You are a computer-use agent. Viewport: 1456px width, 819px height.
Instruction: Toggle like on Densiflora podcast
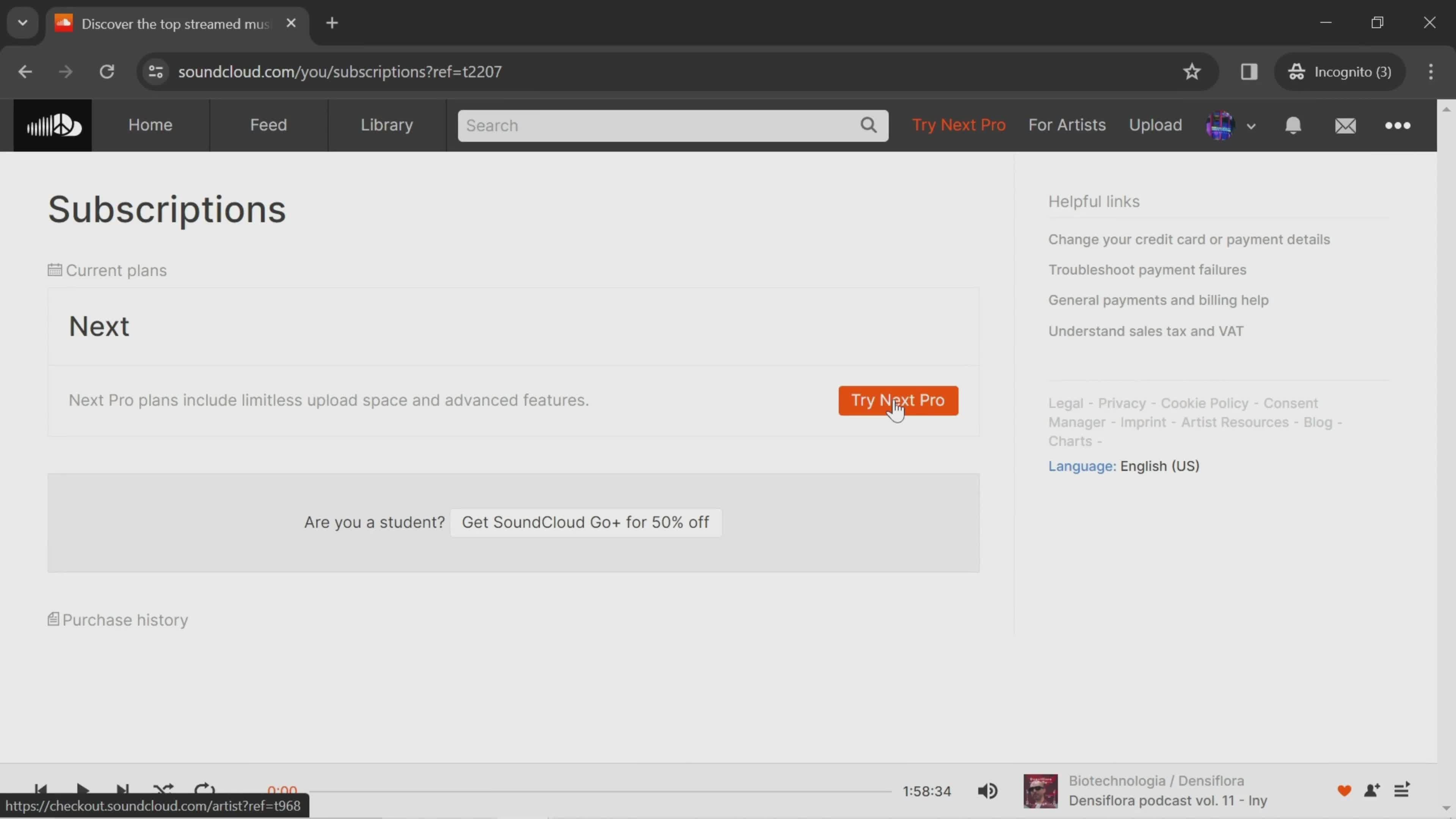tap(1344, 790)
